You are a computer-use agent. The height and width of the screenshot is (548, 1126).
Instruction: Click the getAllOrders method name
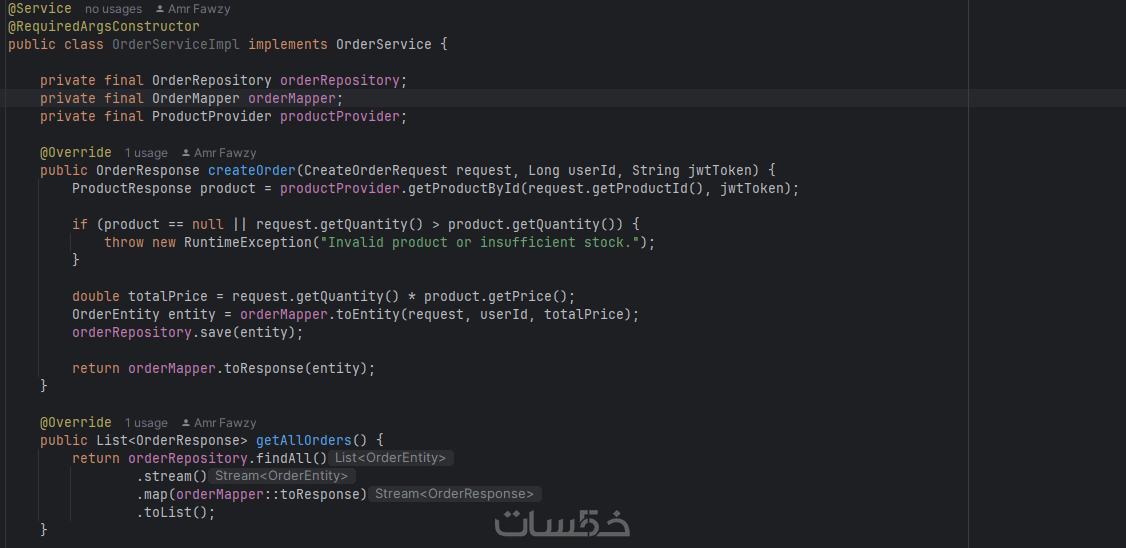(x=304, y=440)
